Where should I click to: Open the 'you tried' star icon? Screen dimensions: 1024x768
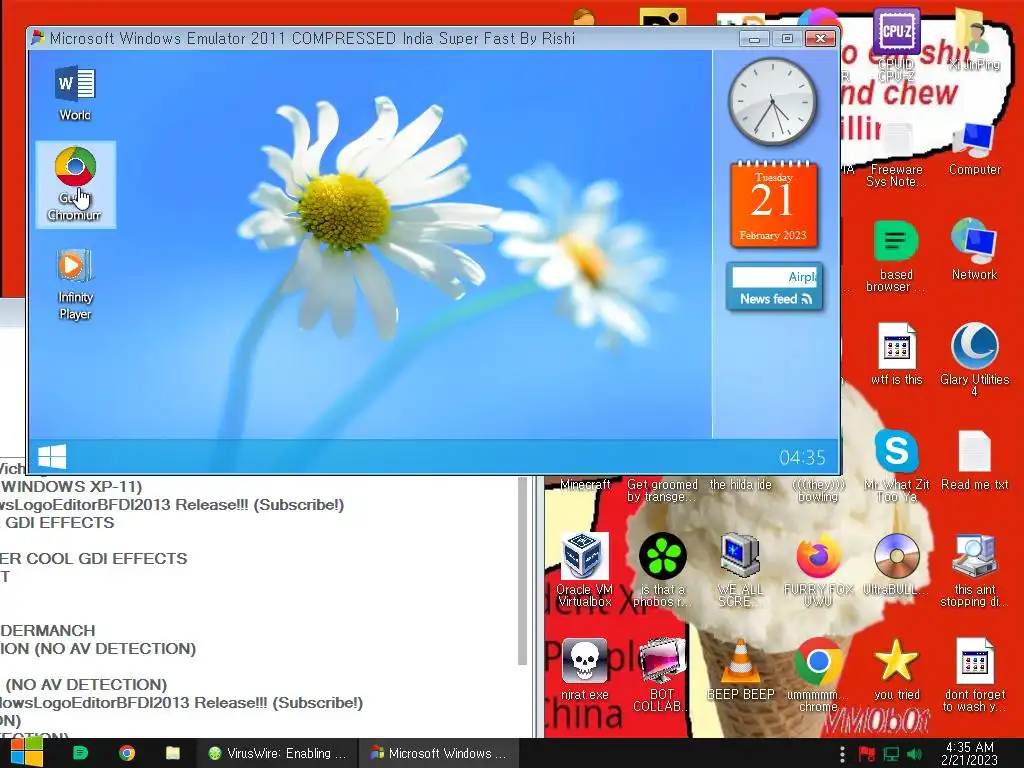click(x=896, y=669)
